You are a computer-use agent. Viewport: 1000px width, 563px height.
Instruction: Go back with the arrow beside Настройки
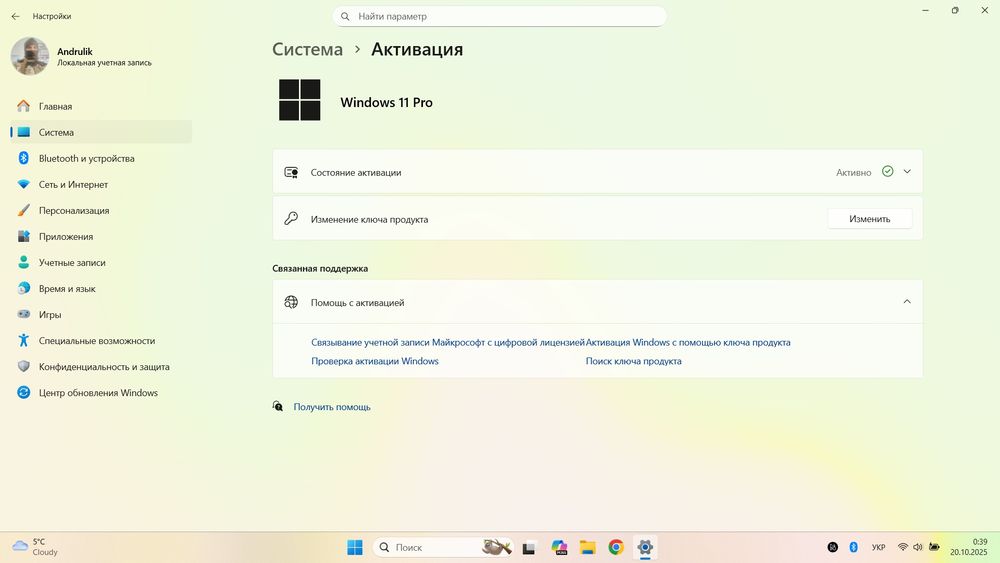click(15, 17)
